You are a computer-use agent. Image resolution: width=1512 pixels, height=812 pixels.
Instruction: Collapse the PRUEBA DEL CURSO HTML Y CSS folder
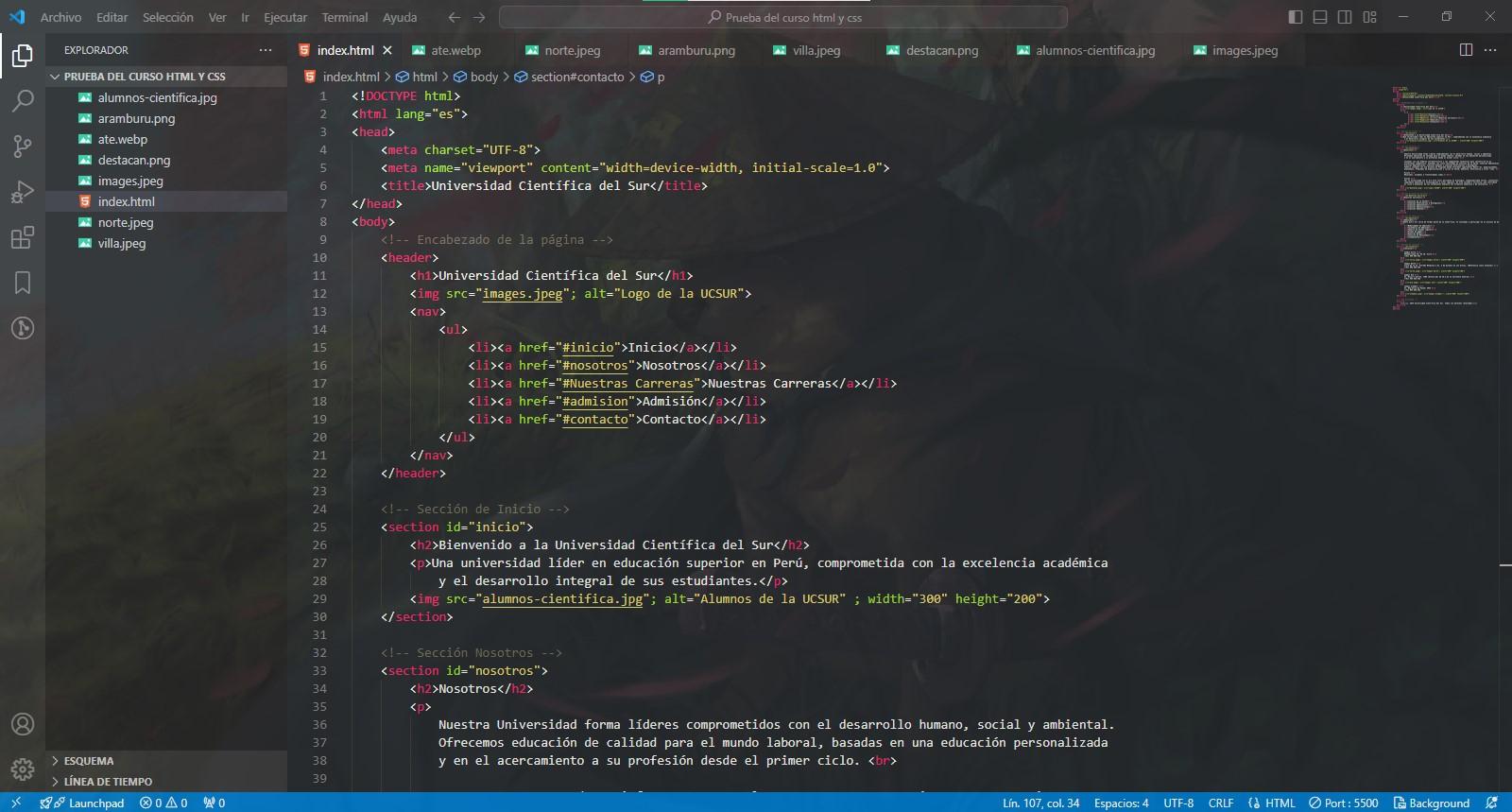click(166, 77)
